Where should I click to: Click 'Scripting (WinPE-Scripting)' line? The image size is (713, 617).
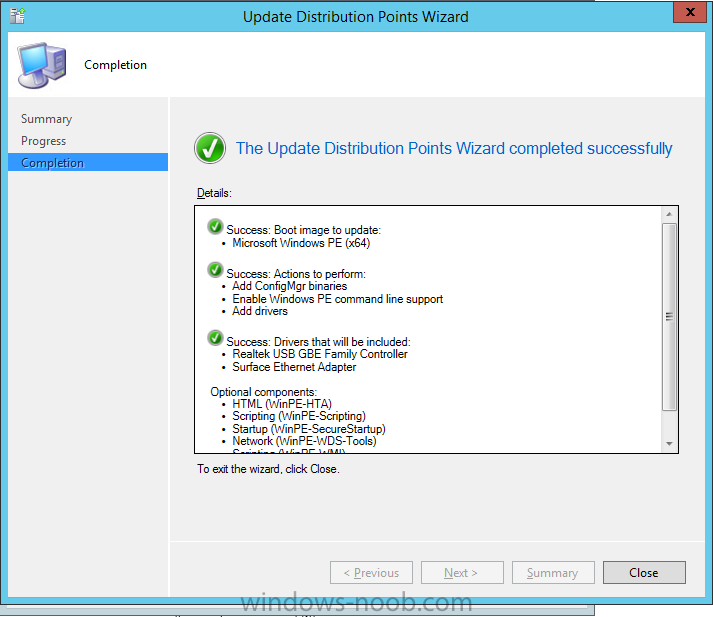pos(299,416)
